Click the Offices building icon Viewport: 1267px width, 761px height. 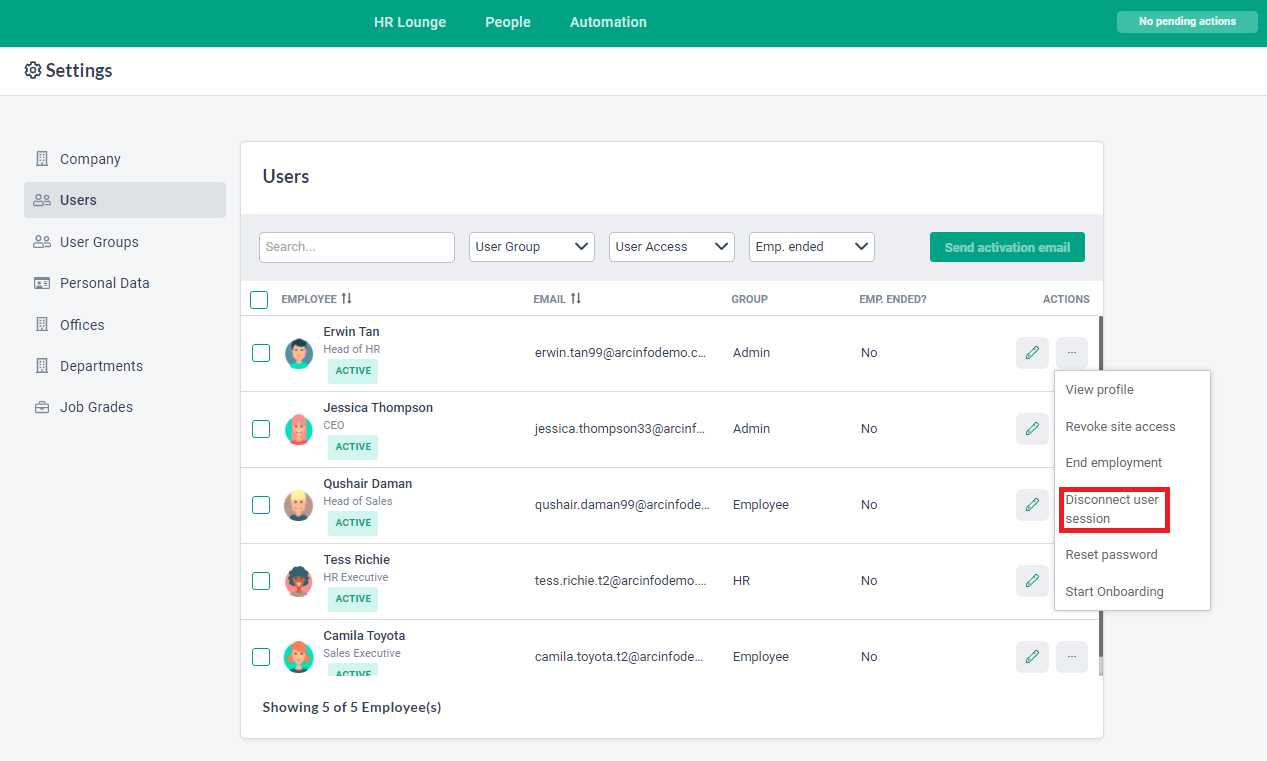coord(42,325)
